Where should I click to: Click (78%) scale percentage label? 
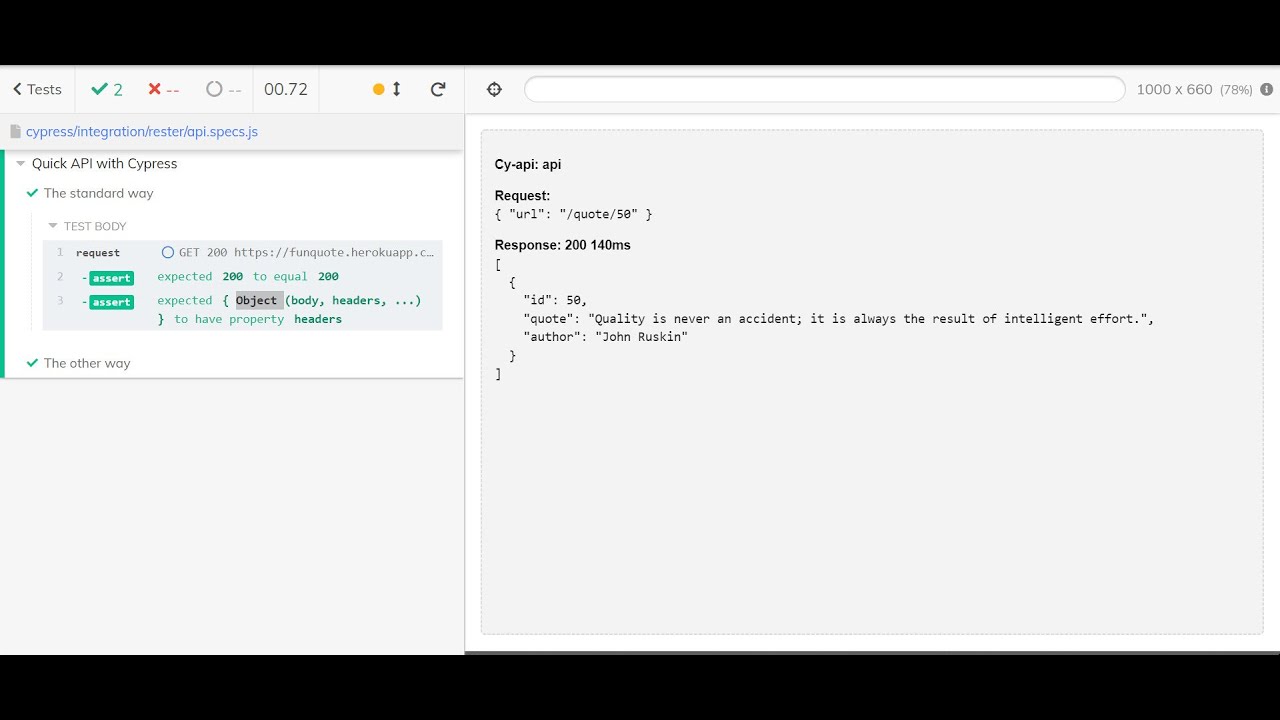click(x=1236, y=90)
